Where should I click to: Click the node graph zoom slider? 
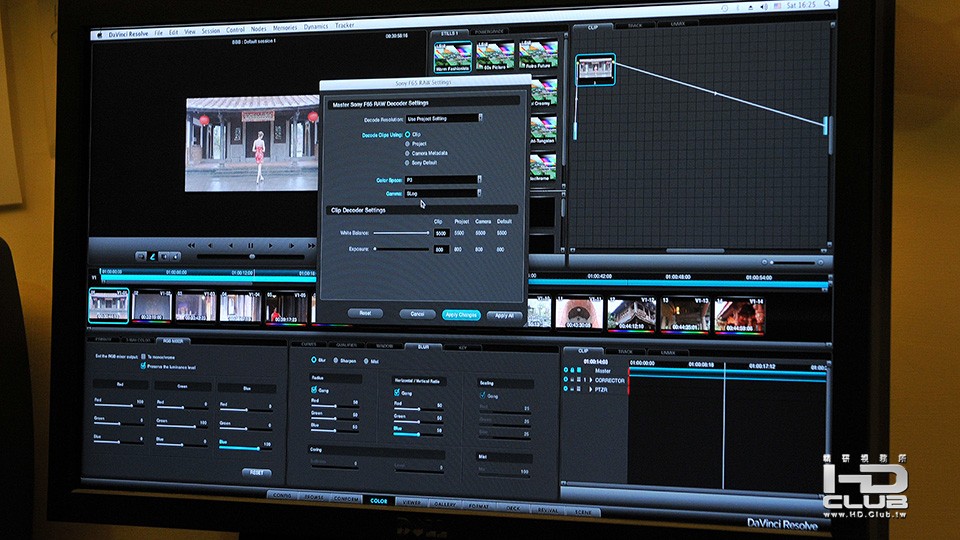(x=793, y=263)
